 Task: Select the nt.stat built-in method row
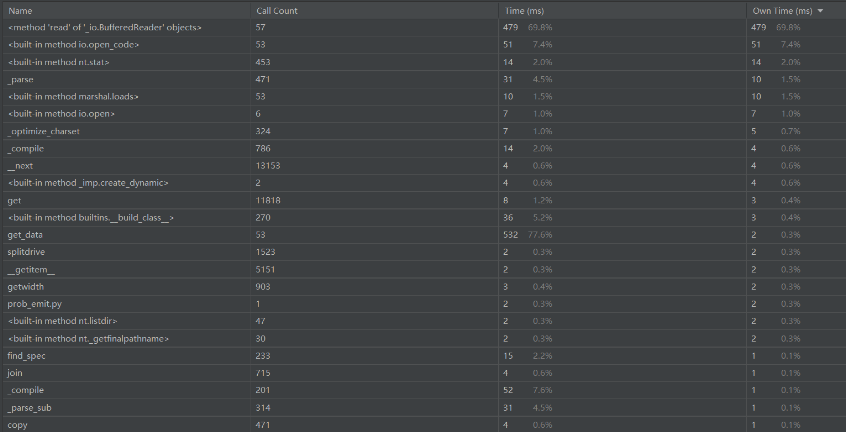tap(423, 62)
